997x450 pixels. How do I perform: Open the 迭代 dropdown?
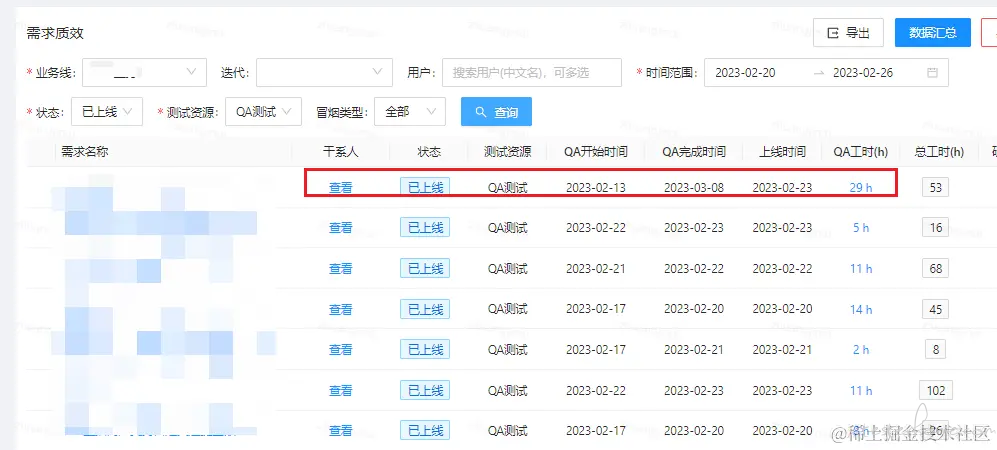(x=324, y=72)
